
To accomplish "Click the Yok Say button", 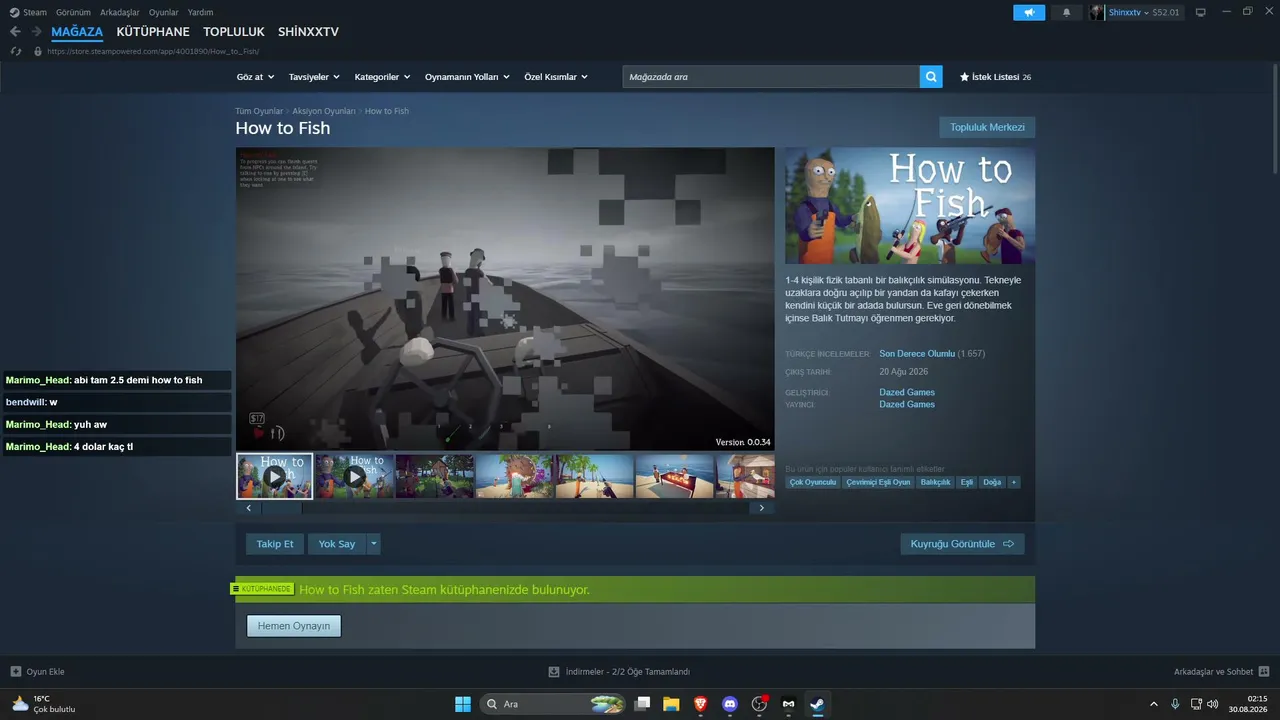I will [x=337, y=544].
